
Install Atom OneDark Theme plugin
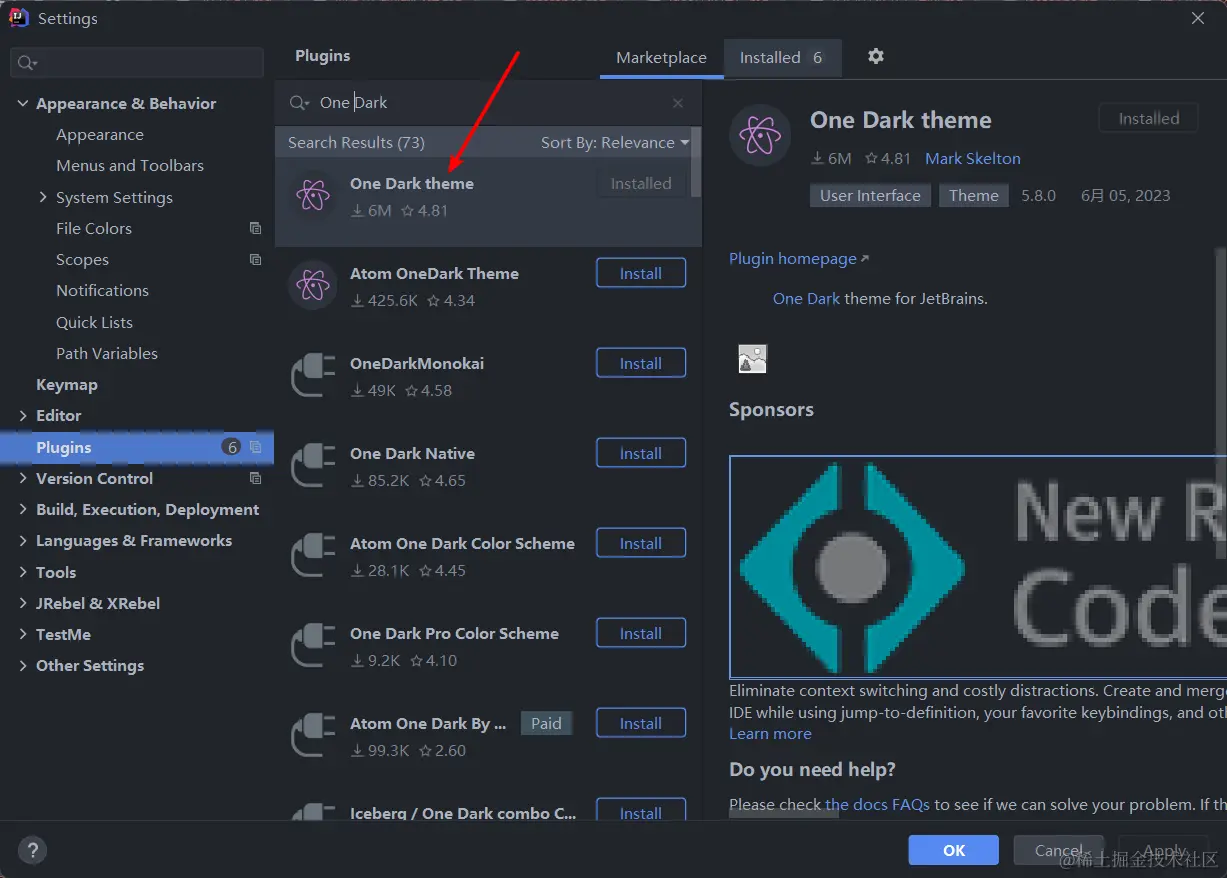[641, 273]
